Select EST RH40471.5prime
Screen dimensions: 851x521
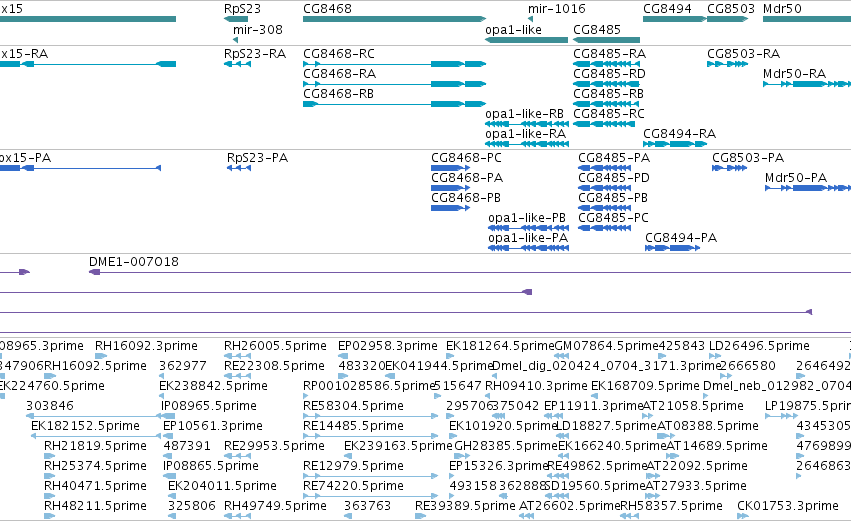(96, 487)
